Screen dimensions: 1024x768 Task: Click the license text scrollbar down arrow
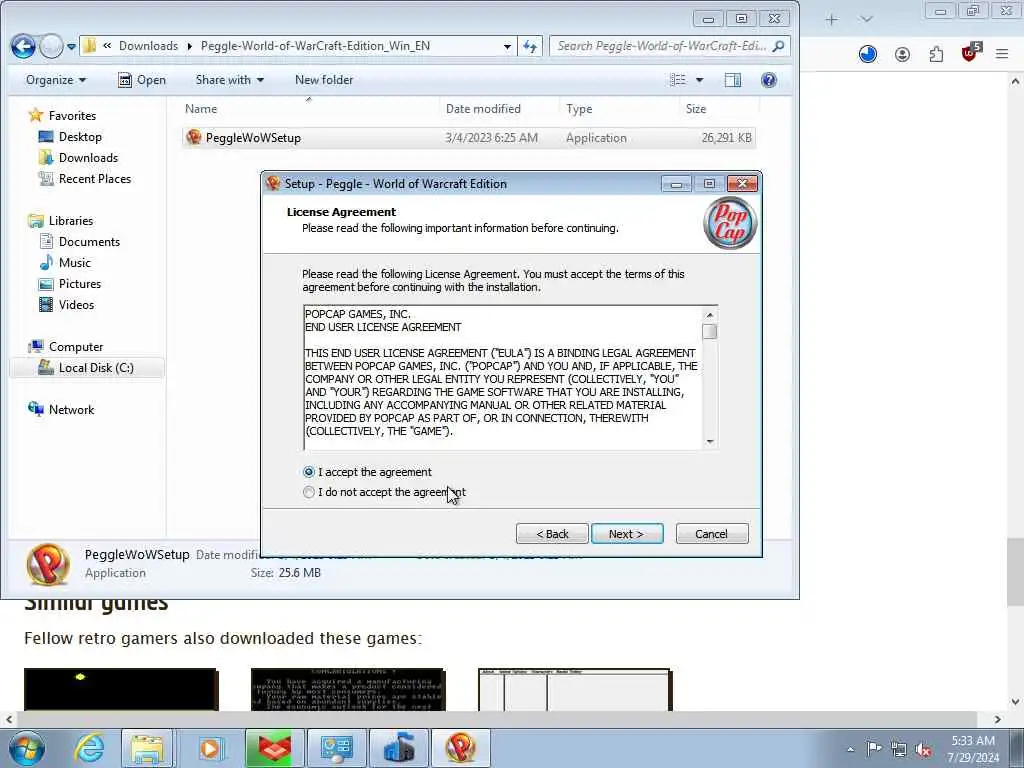pyautogui.click(x=710, y=442)
